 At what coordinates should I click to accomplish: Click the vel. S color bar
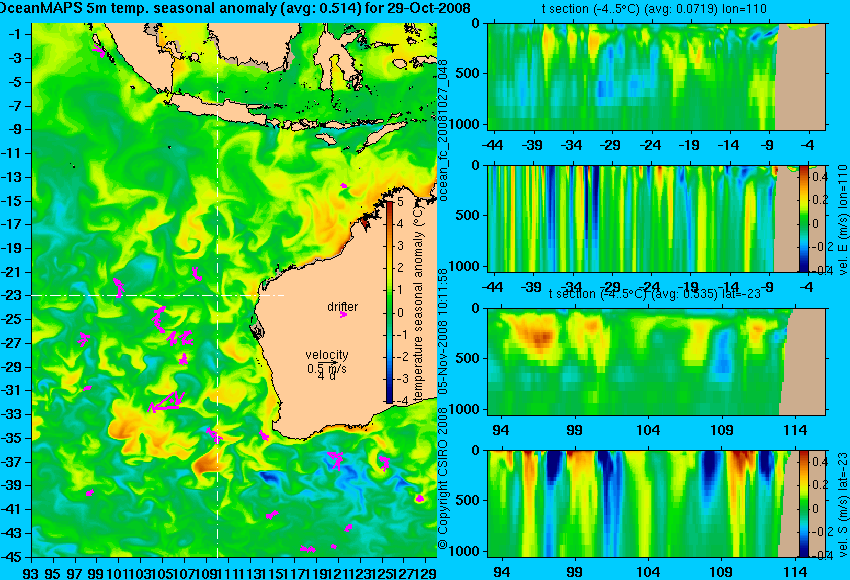[x=803, y=504]
